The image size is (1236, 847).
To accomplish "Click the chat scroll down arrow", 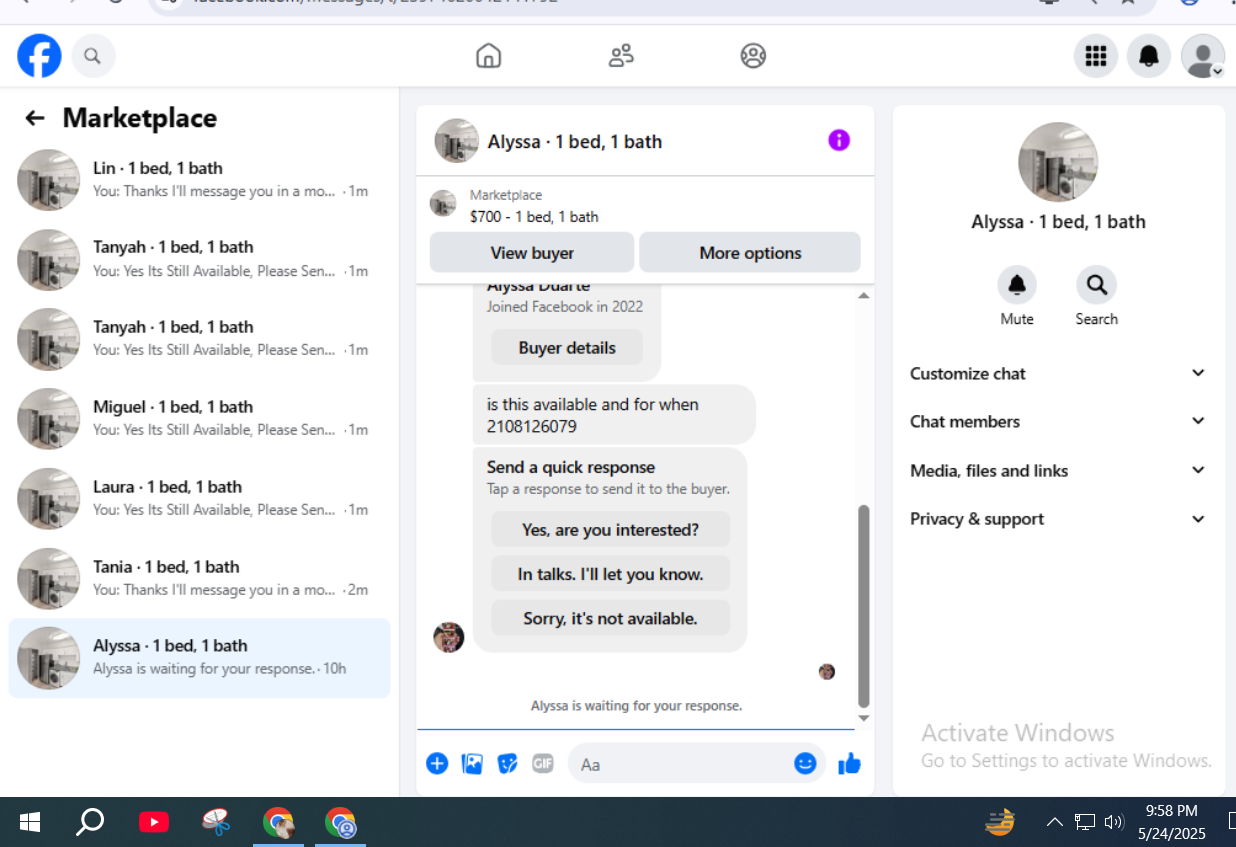I will (x=864, y=718).
